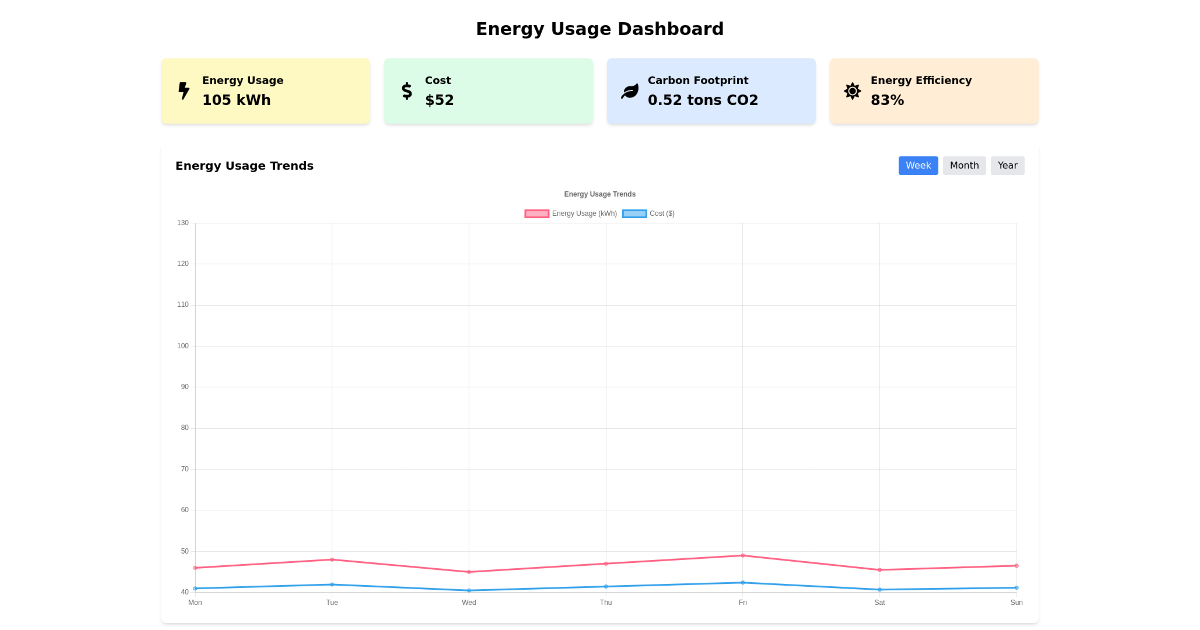Click the Sunday energy usage data point

tap(1015, 564)
